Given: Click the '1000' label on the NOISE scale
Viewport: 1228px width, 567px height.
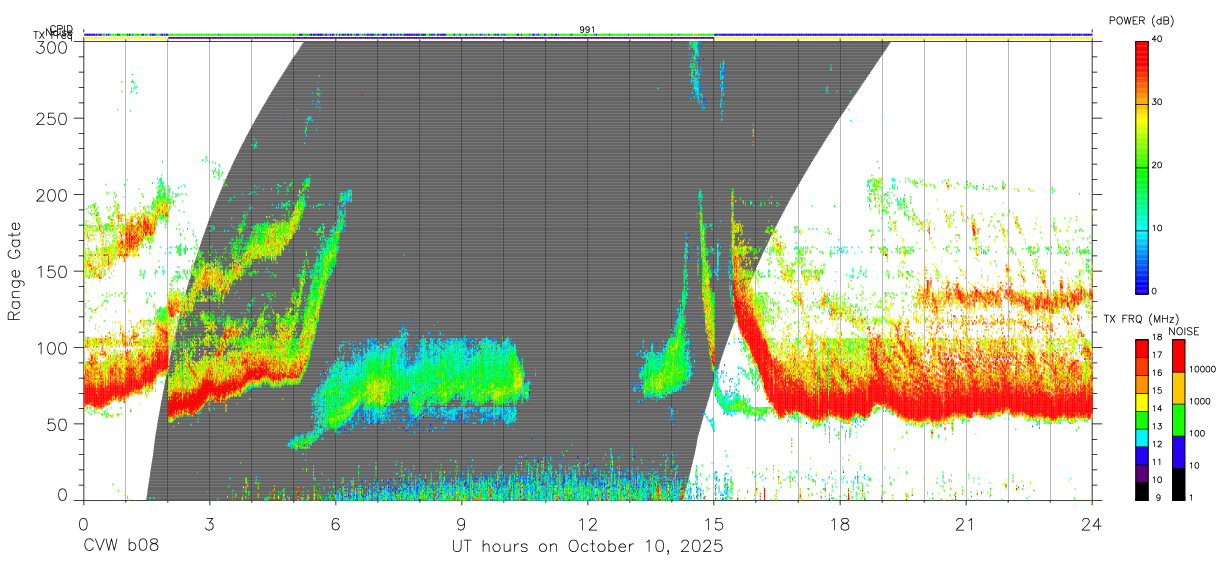Looking at the screenshot, I should 1200,401.
